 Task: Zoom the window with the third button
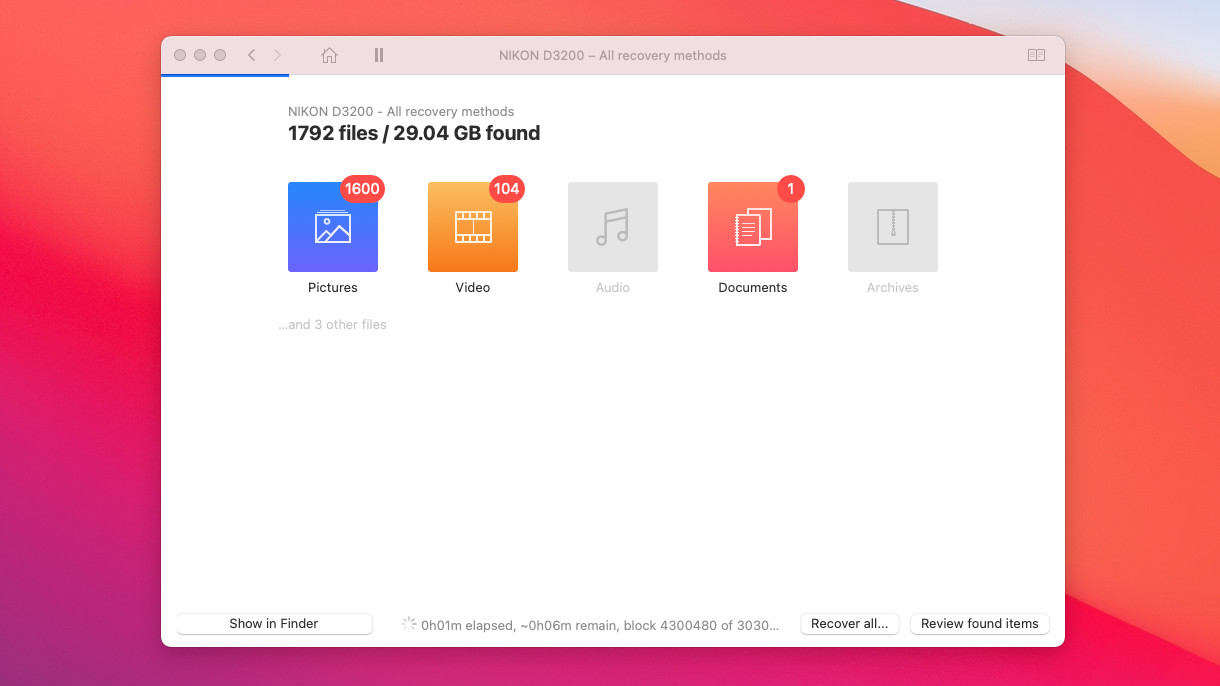click(220, 55)
